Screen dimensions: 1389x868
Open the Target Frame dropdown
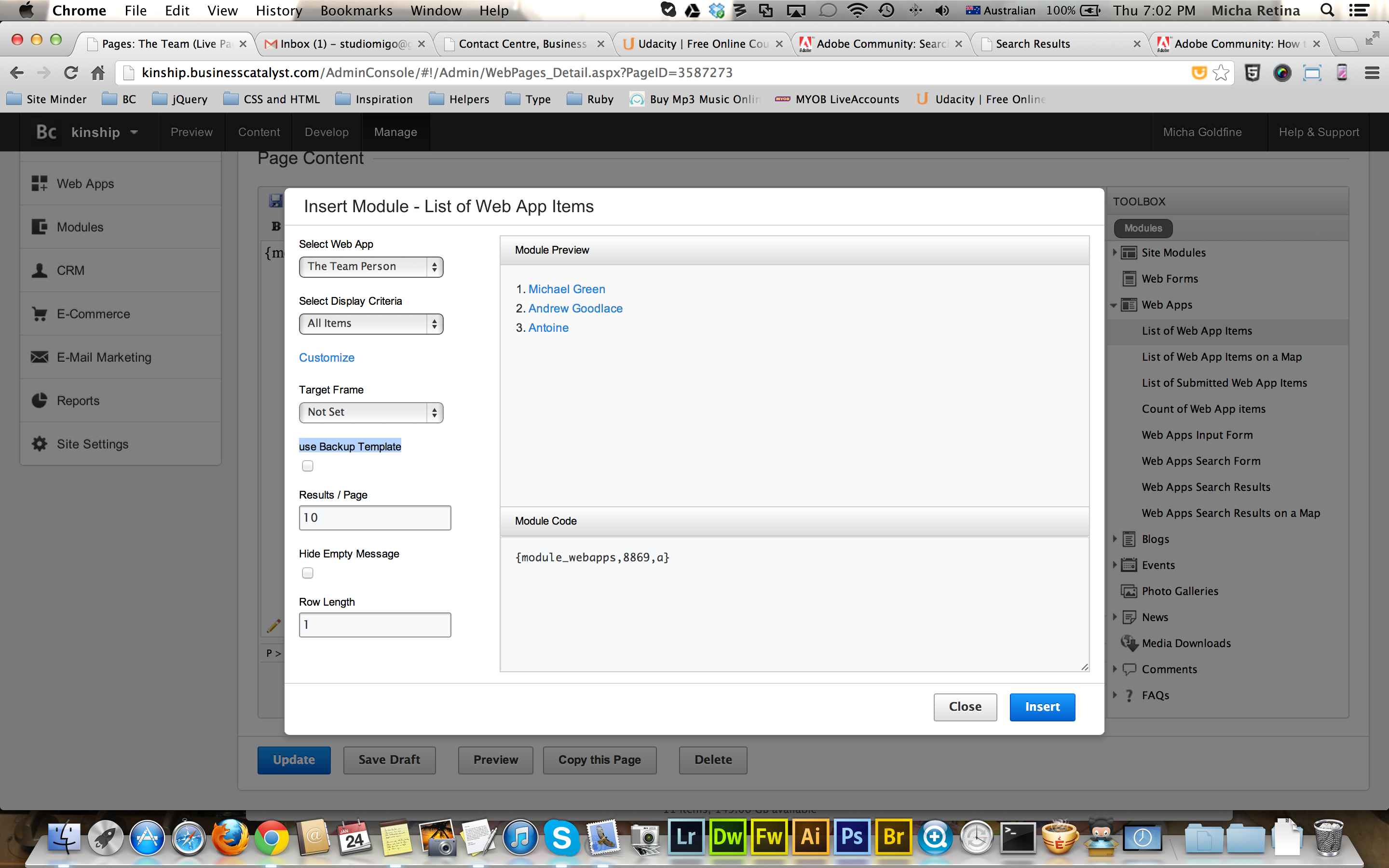point(371,412)
